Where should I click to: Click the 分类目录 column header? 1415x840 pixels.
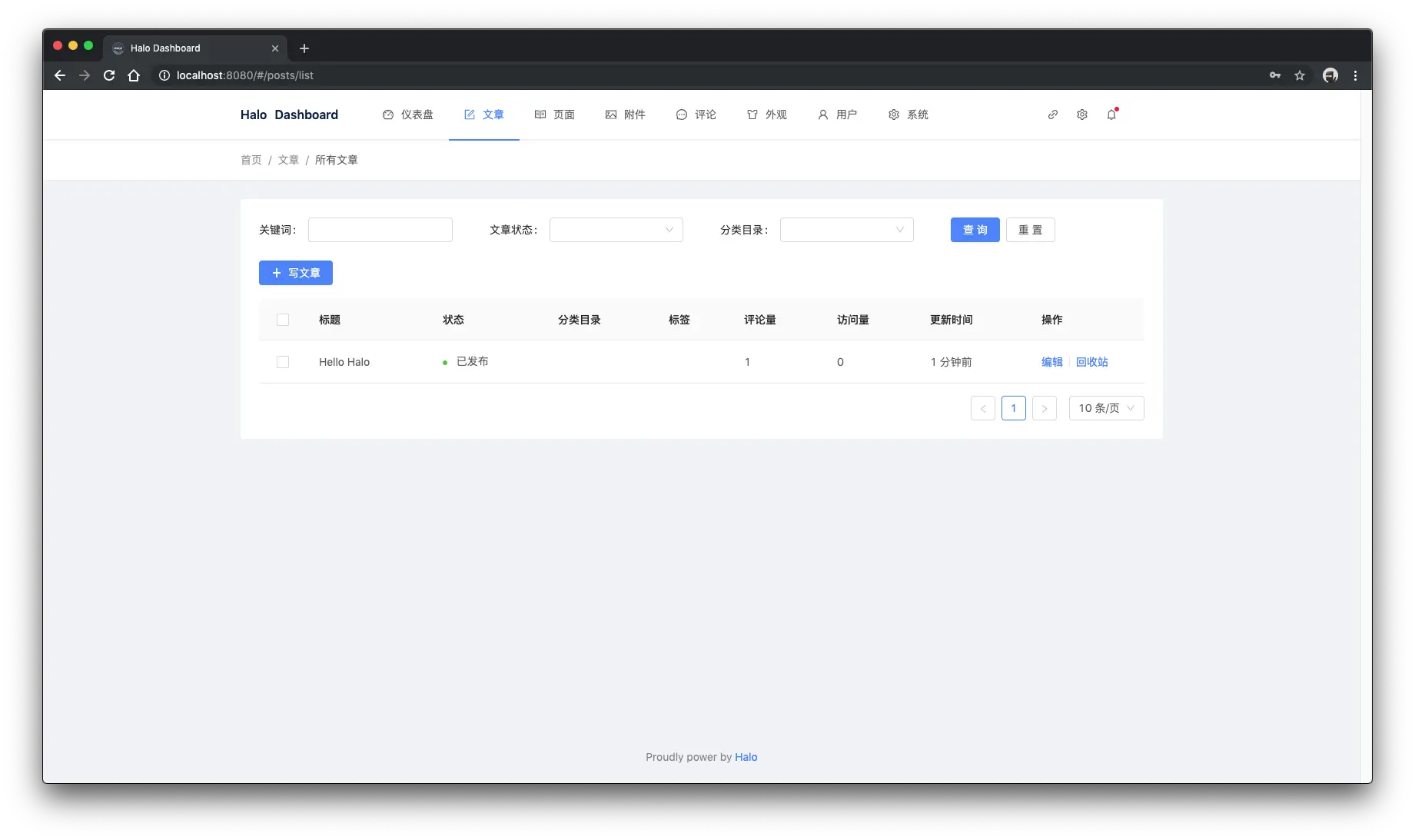click(580, 320)
